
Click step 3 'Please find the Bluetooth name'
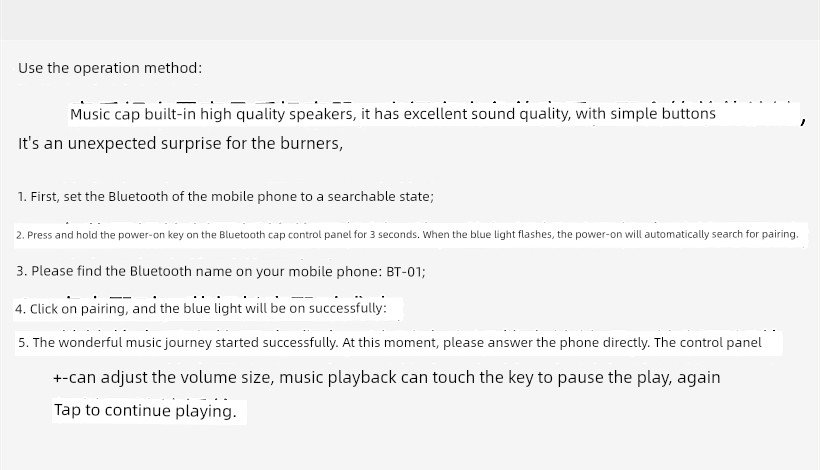(x=221, y=271)
